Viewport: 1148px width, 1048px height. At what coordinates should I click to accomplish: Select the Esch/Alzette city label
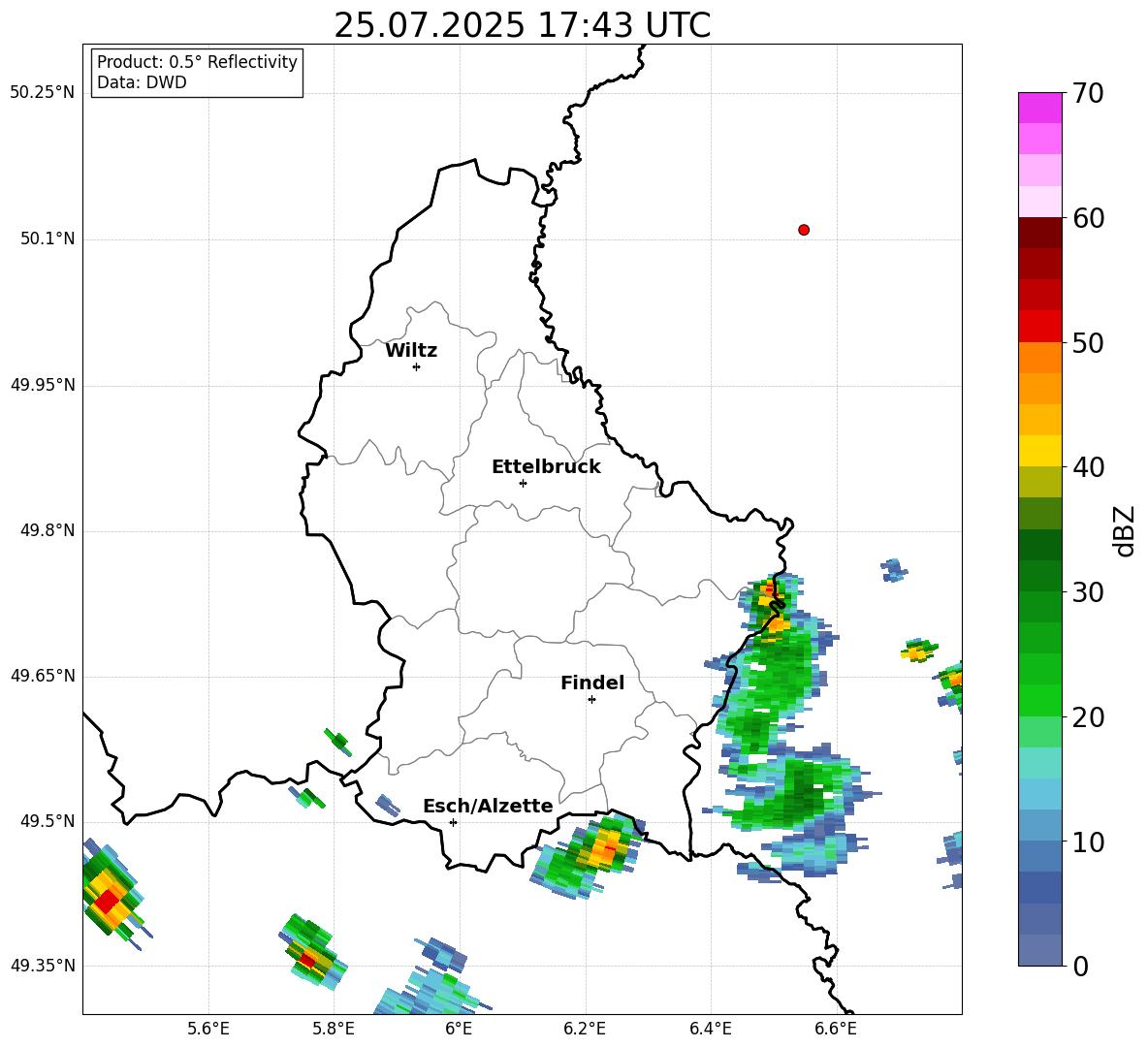pyautogui.click(x=488, y=806)
